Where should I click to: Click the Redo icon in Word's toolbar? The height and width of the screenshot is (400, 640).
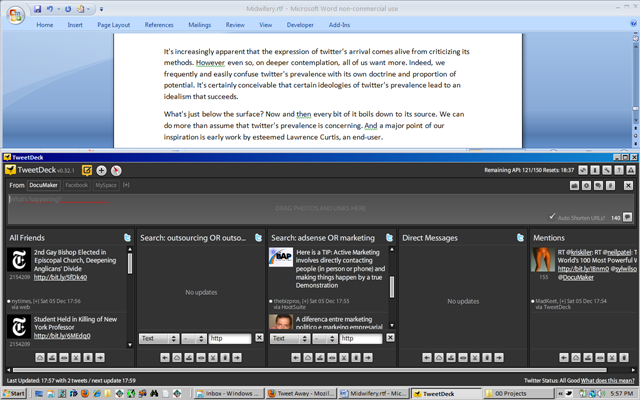[x=68, y=9]
